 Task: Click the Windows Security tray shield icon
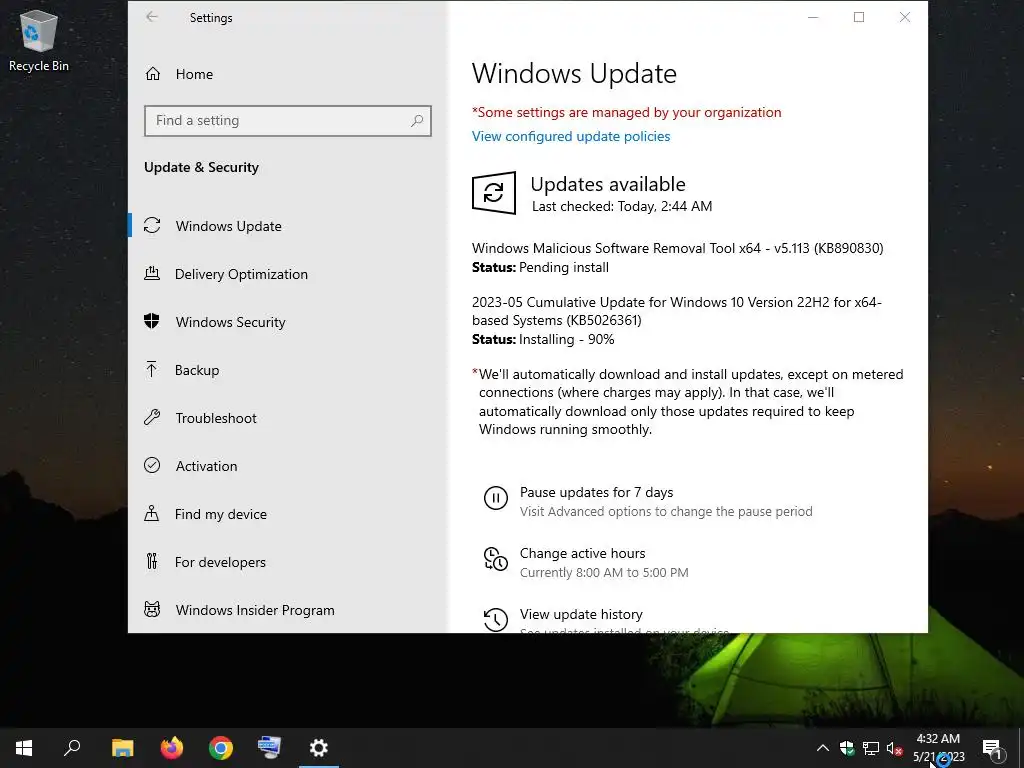point(847,748)
